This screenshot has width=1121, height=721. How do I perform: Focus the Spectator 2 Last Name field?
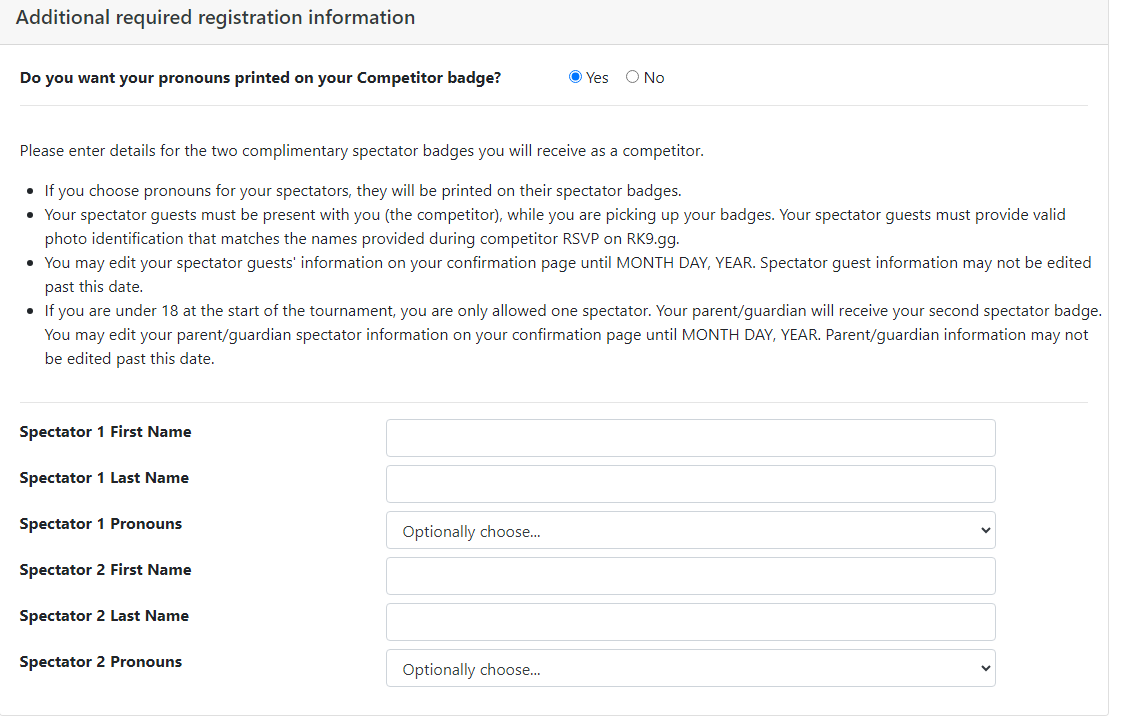[x=691, y=622]
